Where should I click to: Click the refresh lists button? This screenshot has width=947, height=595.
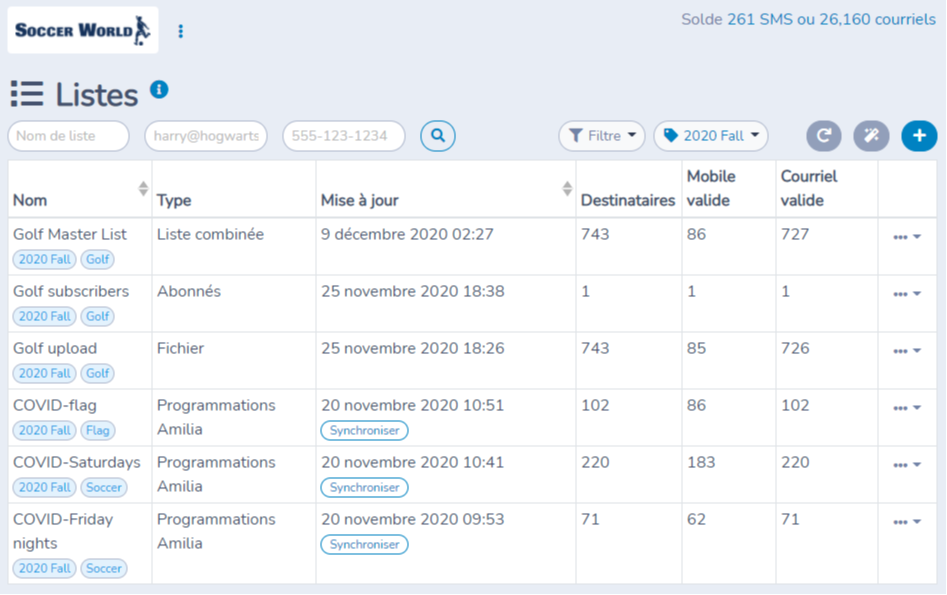824,136
